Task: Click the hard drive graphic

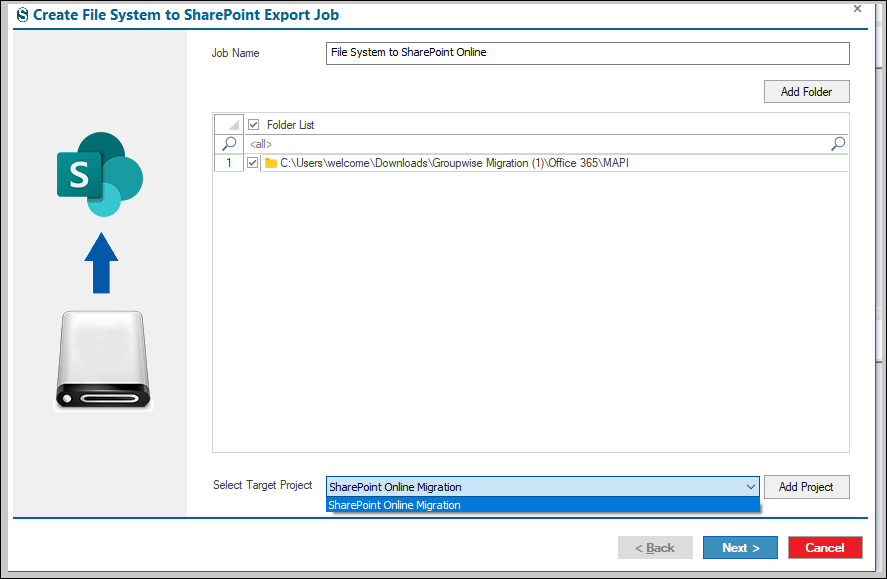Action: coord(103,360)
